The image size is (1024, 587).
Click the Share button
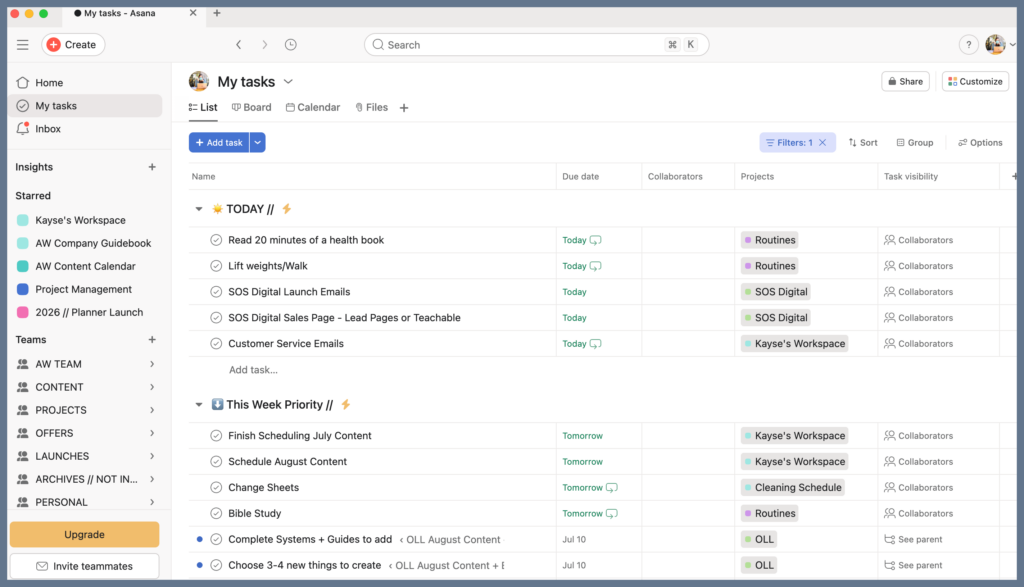click(905, 82)
